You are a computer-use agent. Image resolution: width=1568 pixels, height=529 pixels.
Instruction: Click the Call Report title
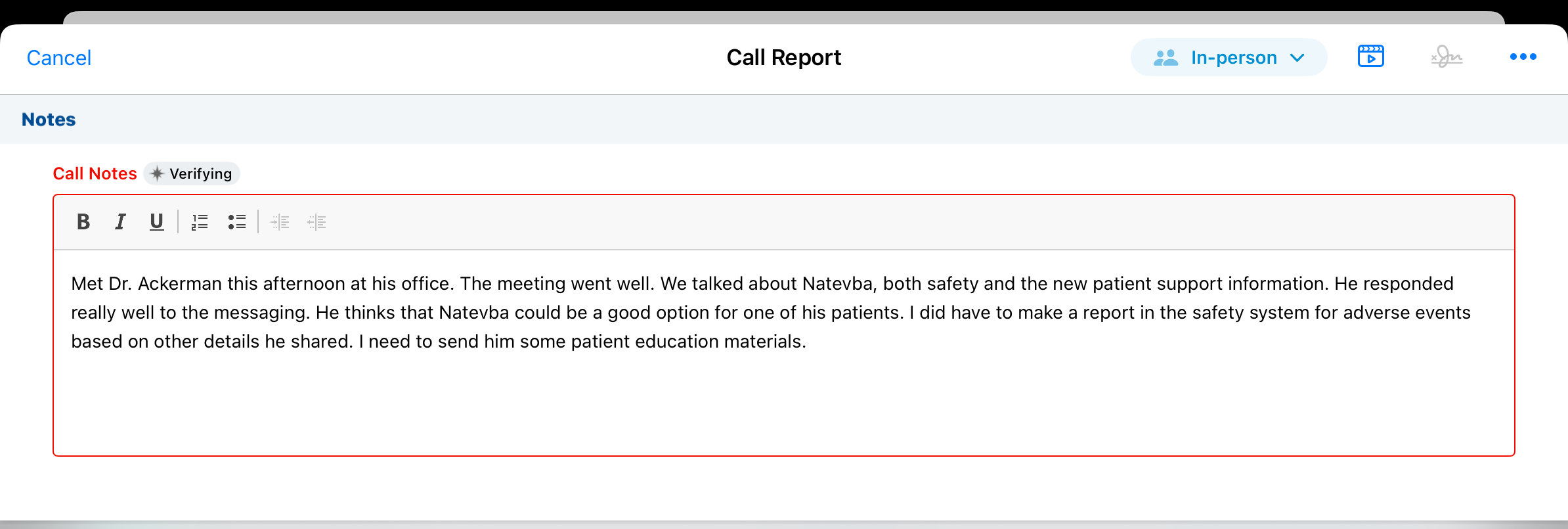(x=783, y=58)
